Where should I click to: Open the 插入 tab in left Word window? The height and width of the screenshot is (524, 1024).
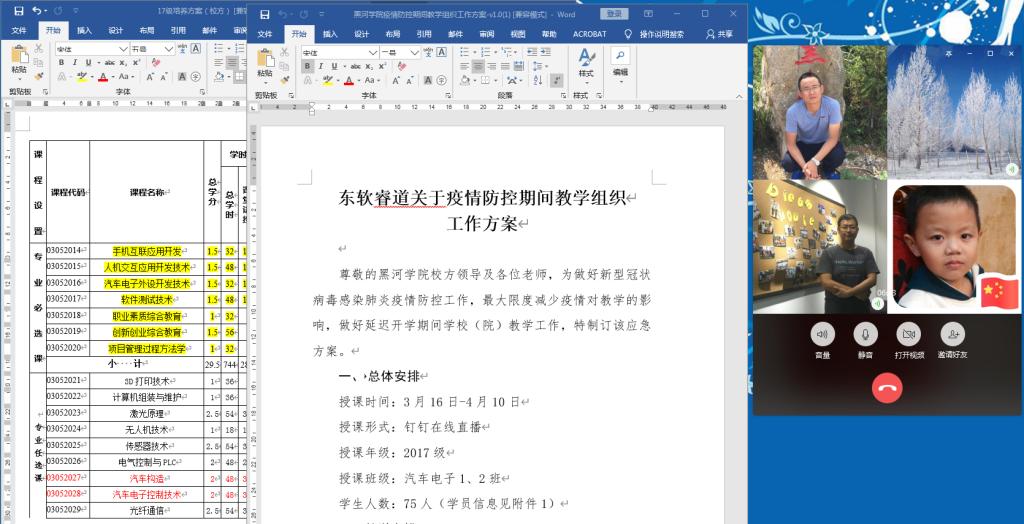coord(84,30)
